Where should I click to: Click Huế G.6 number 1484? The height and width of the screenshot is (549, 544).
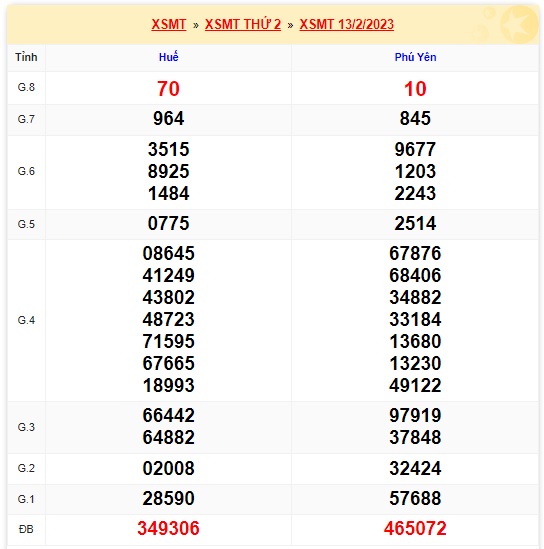[x=168, y=194]
